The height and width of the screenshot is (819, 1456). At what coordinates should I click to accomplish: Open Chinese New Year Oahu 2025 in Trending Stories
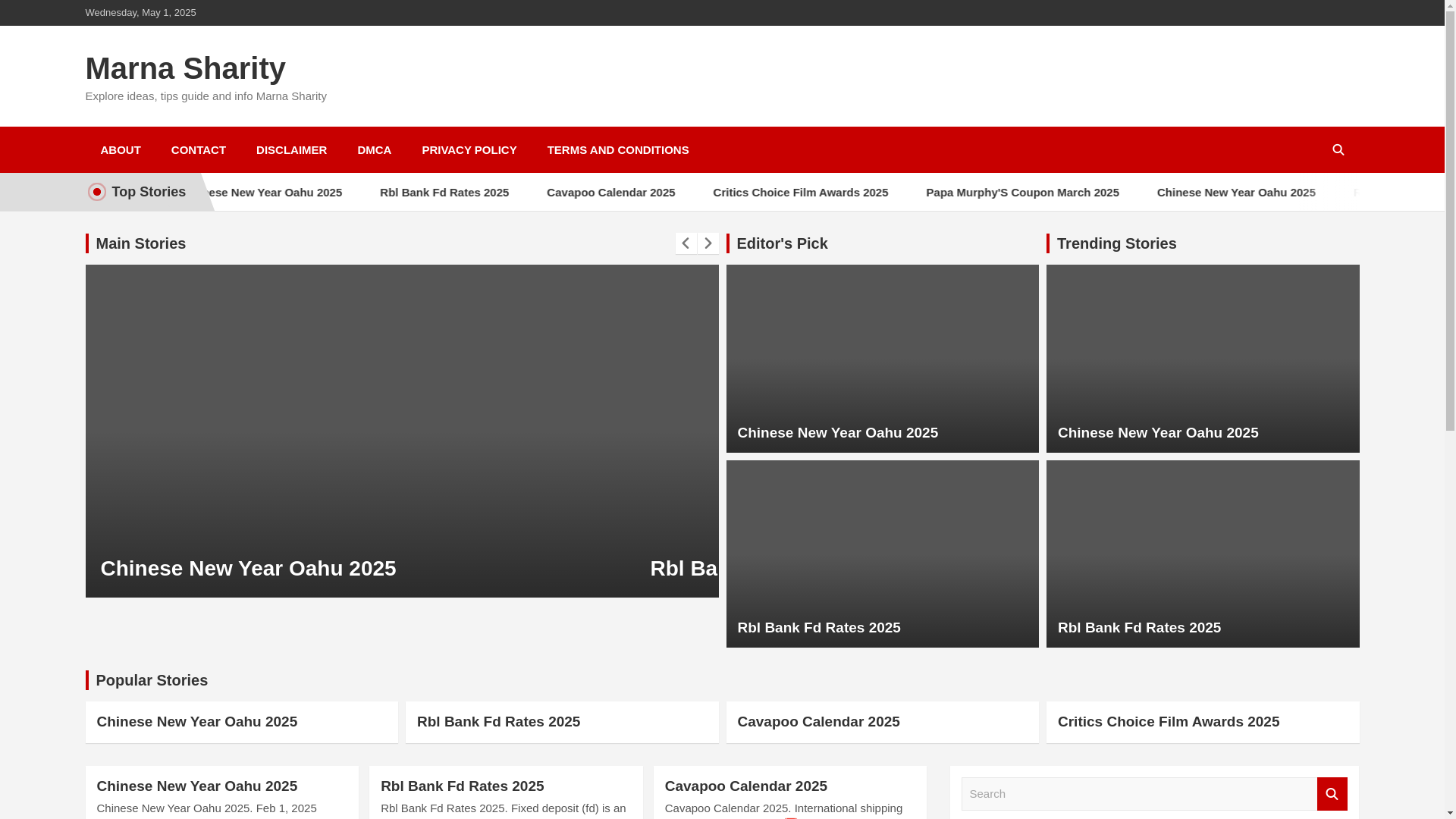pos(1157,433)
